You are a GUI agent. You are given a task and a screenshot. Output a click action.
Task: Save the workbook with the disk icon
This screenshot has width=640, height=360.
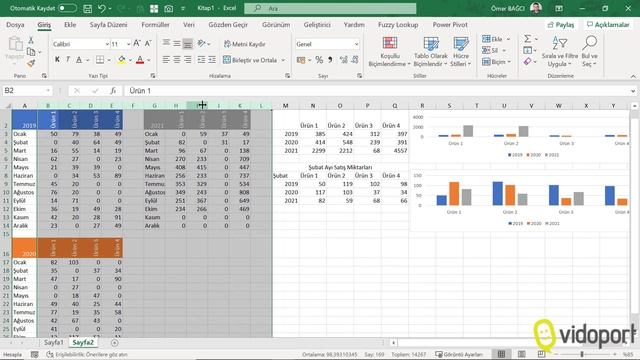pyautogui.click(x=87, y=8)
